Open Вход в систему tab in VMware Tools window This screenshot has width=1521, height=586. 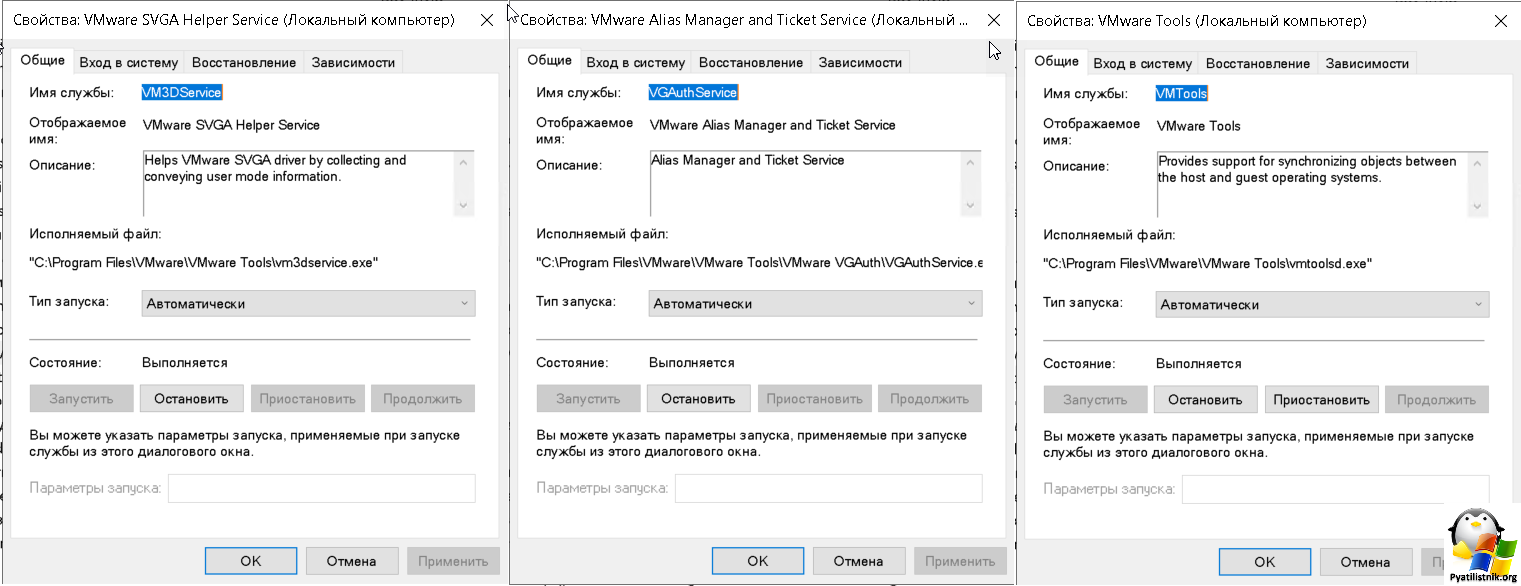[x=1142, y=63]
